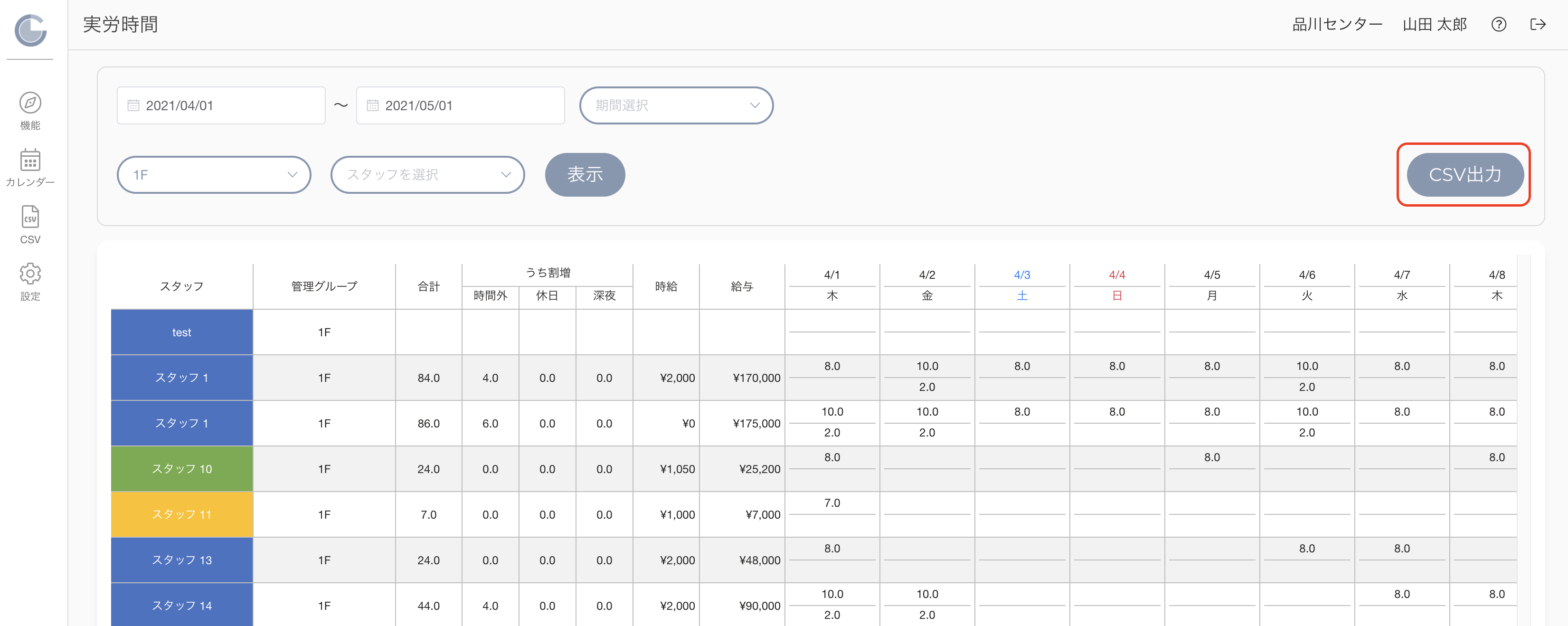This screenshot has height=626, width=1568.
Task: Click calendar icon in end date field
Action: [372, 105]
